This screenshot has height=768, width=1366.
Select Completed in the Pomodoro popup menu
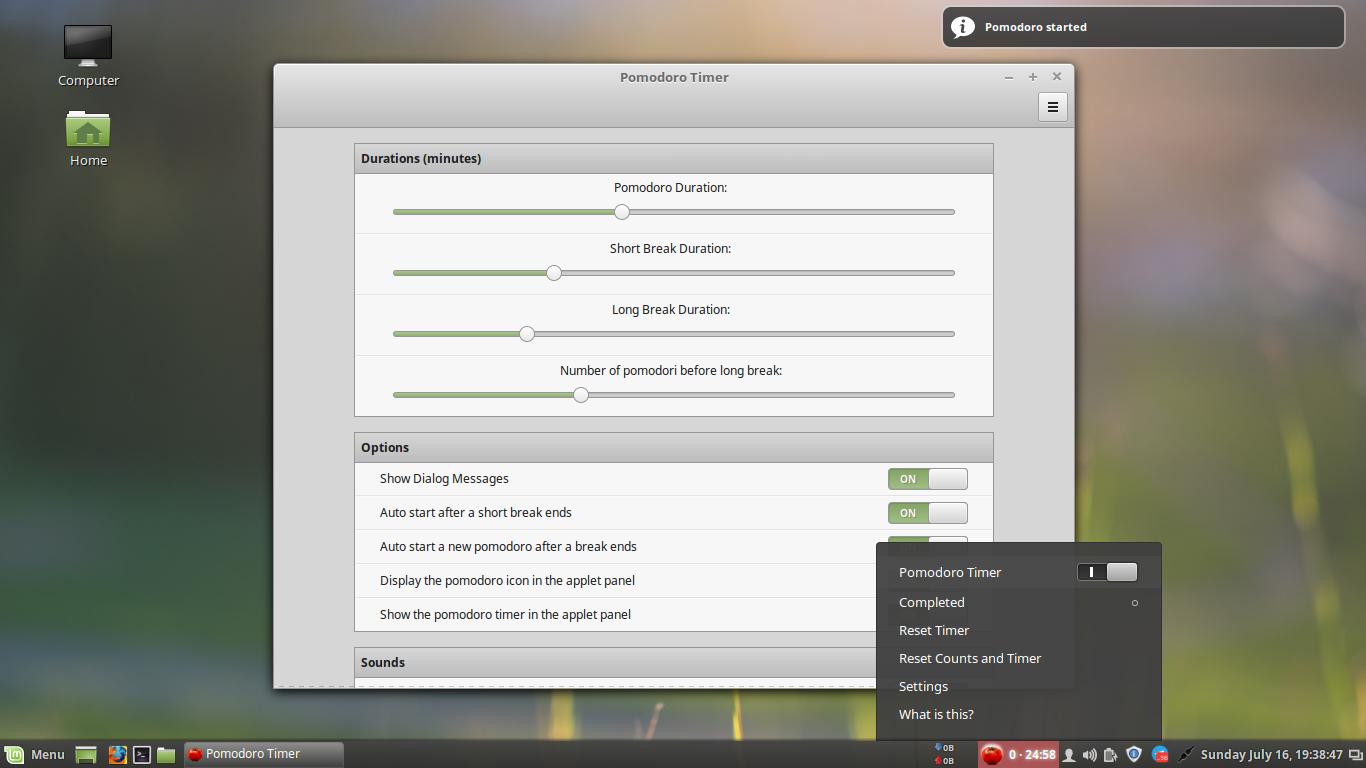pos(931,602)
